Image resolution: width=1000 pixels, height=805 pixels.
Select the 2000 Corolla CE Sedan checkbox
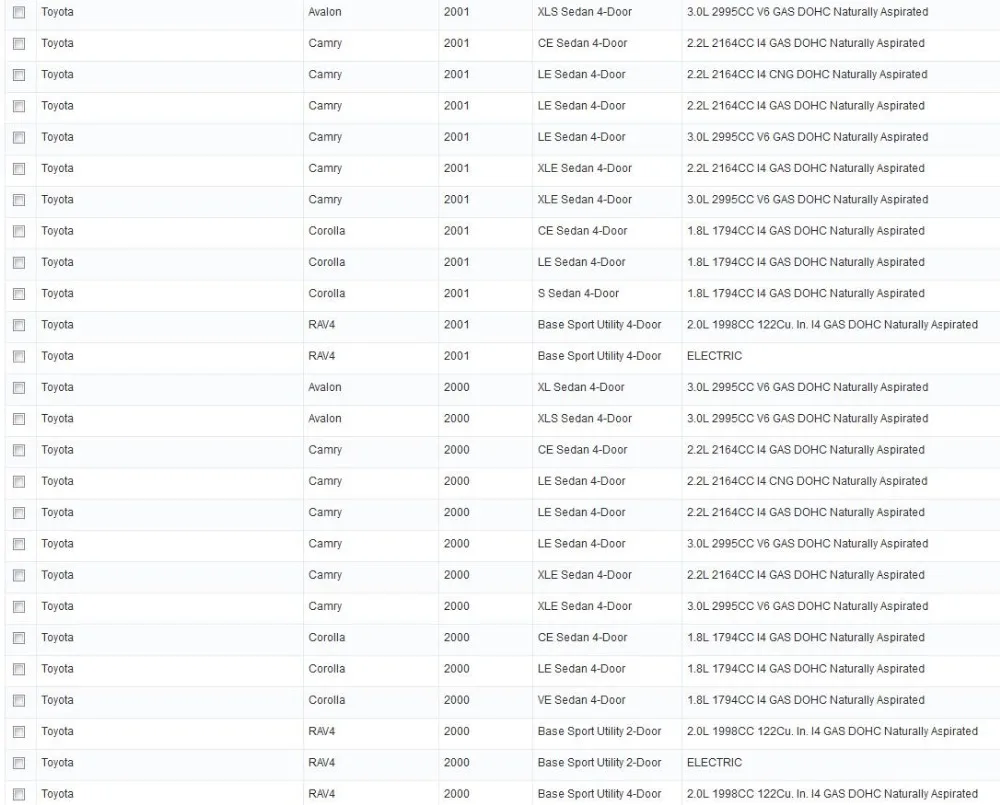[x=19, y=637]
